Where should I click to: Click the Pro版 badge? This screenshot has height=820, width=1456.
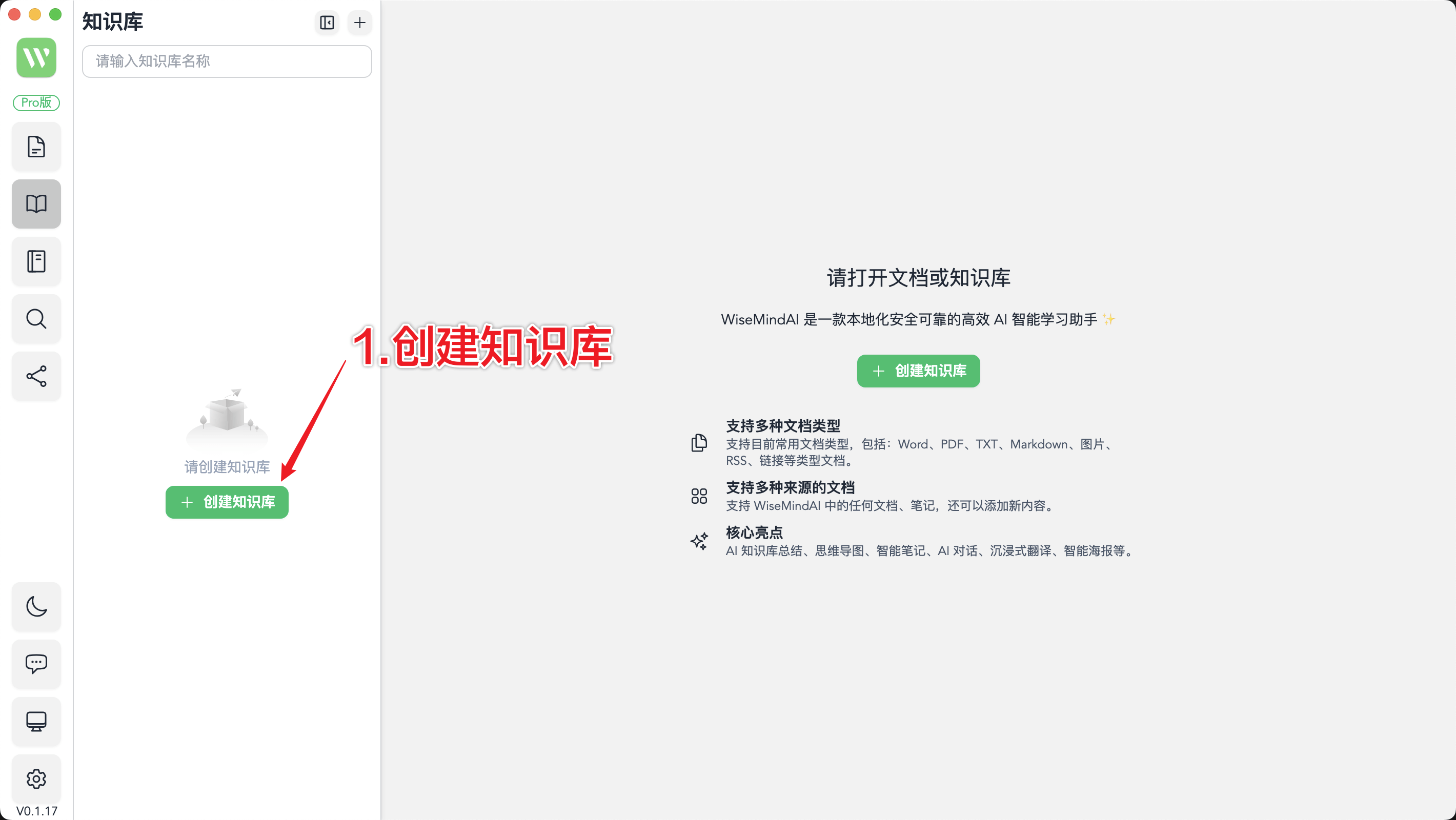tap(36, 102)
